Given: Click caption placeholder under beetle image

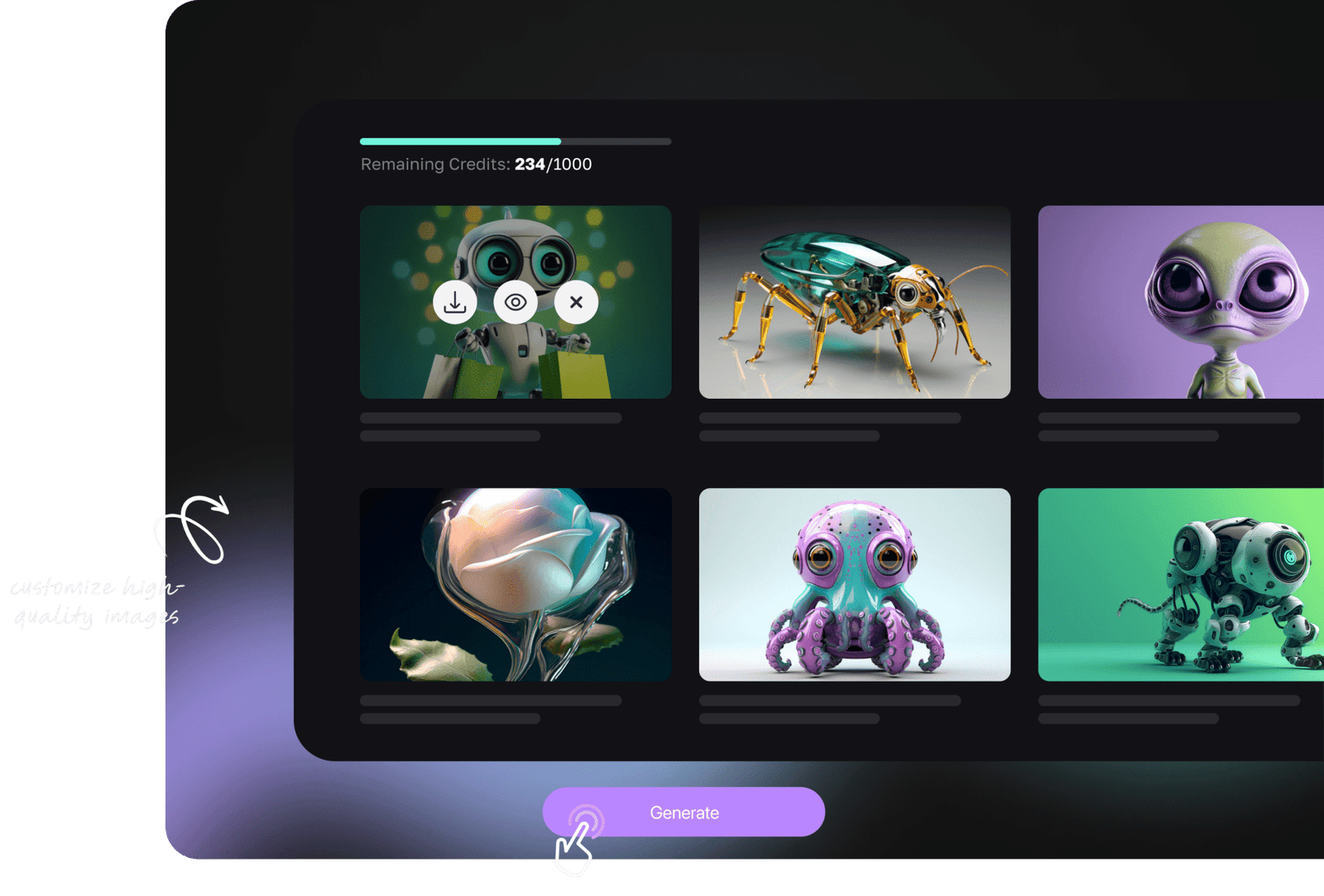Looking at the screenshot, I should (x=829, y=419).
